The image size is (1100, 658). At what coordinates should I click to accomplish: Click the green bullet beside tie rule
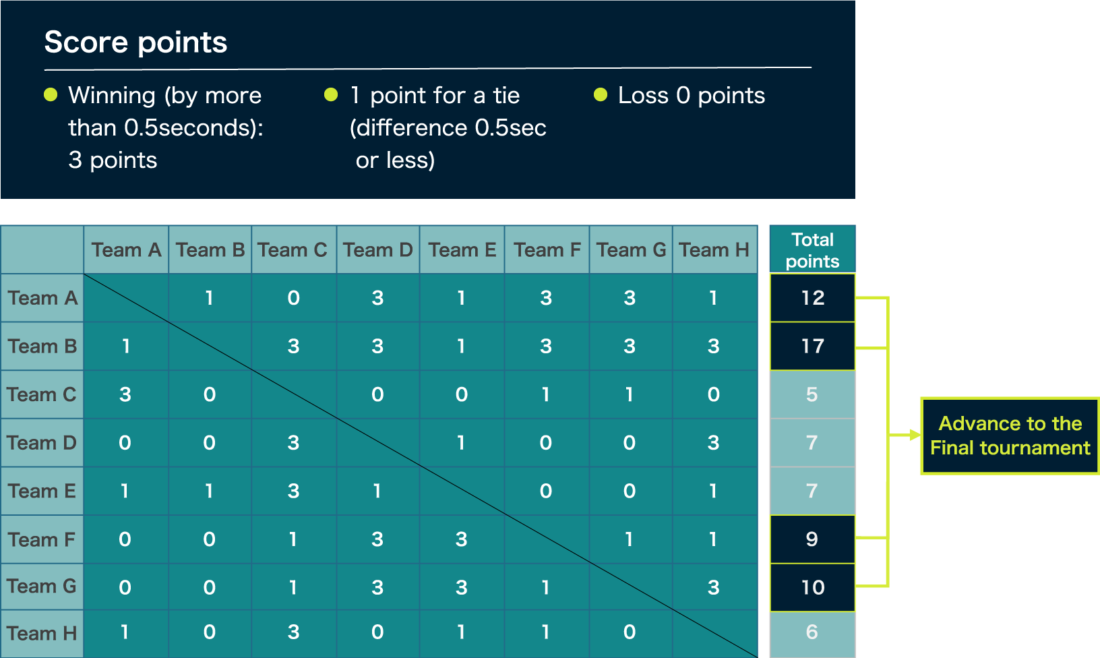pos(332,95)
